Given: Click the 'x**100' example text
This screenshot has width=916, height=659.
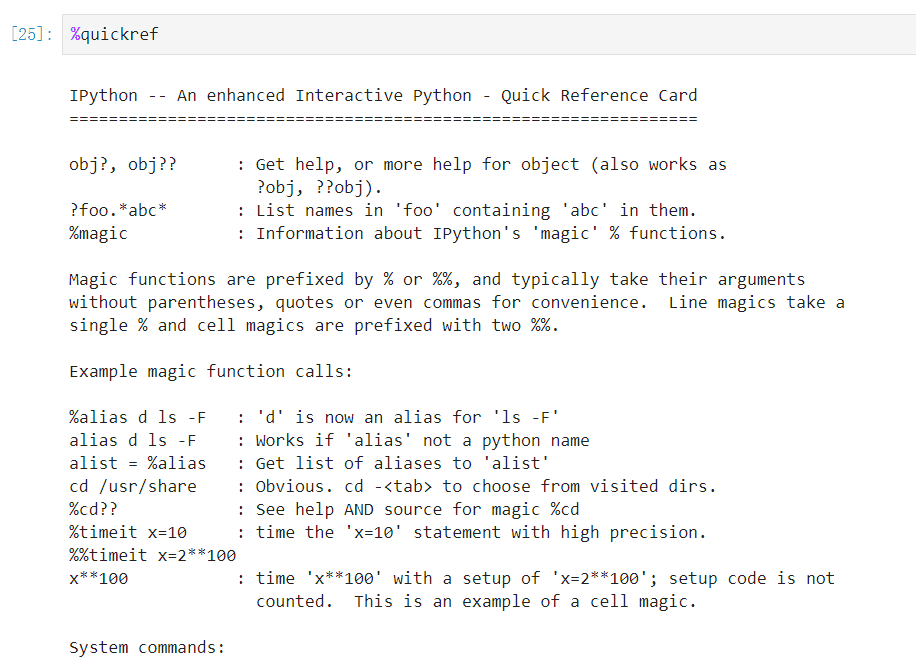Looking at the screenshot, I should click(x=98, y=579).
